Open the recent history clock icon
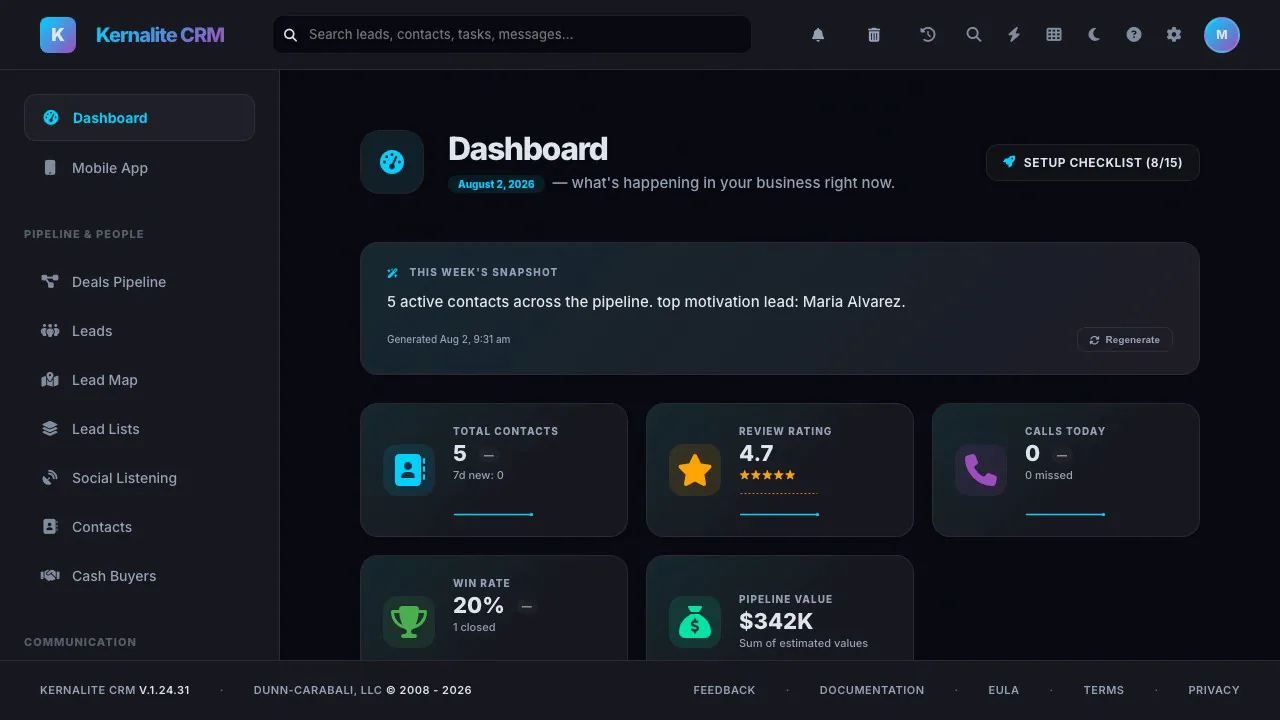Viewport: 1280px width, 720px height. coord(928,35)
